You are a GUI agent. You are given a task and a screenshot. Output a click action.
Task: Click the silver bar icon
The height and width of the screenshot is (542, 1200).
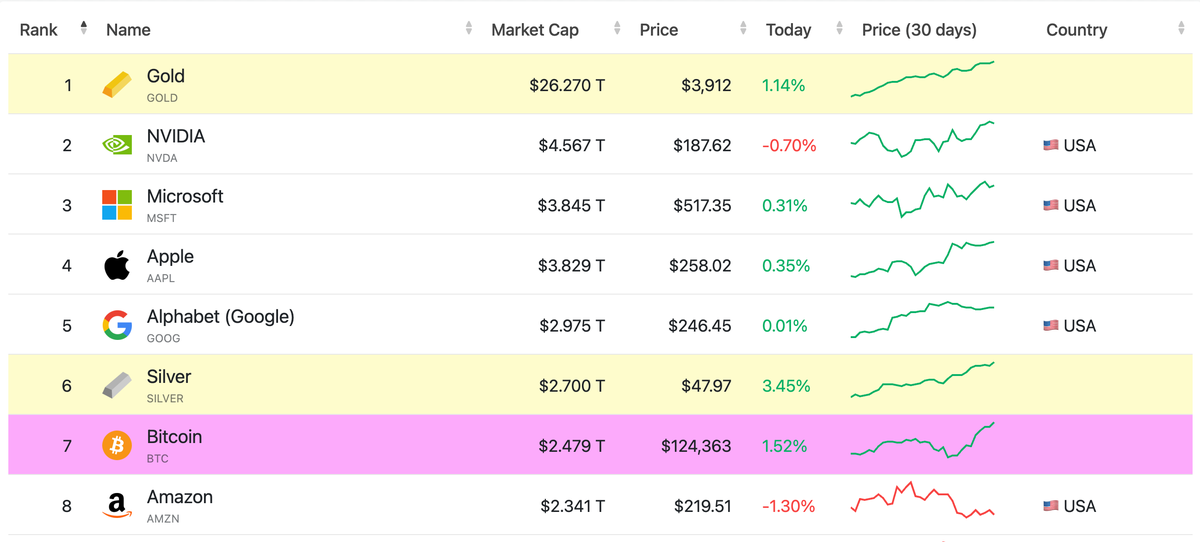(117, 386)
